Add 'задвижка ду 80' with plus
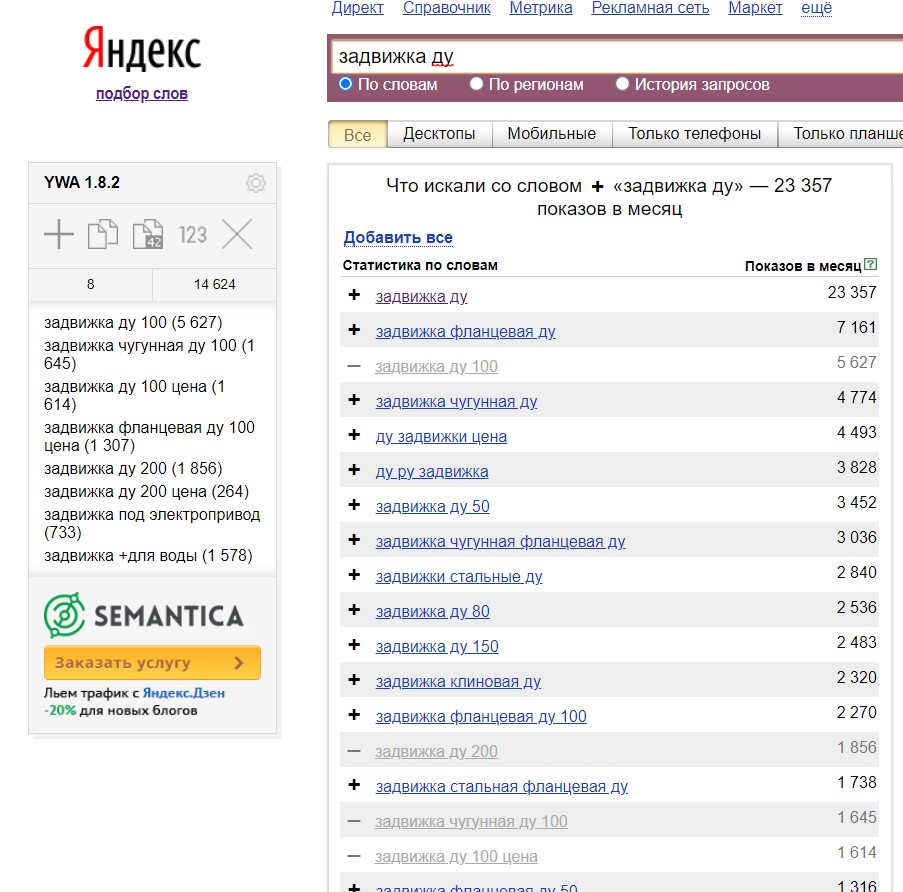The width and height of the screenshot is (903, 892). pos(354,610)
